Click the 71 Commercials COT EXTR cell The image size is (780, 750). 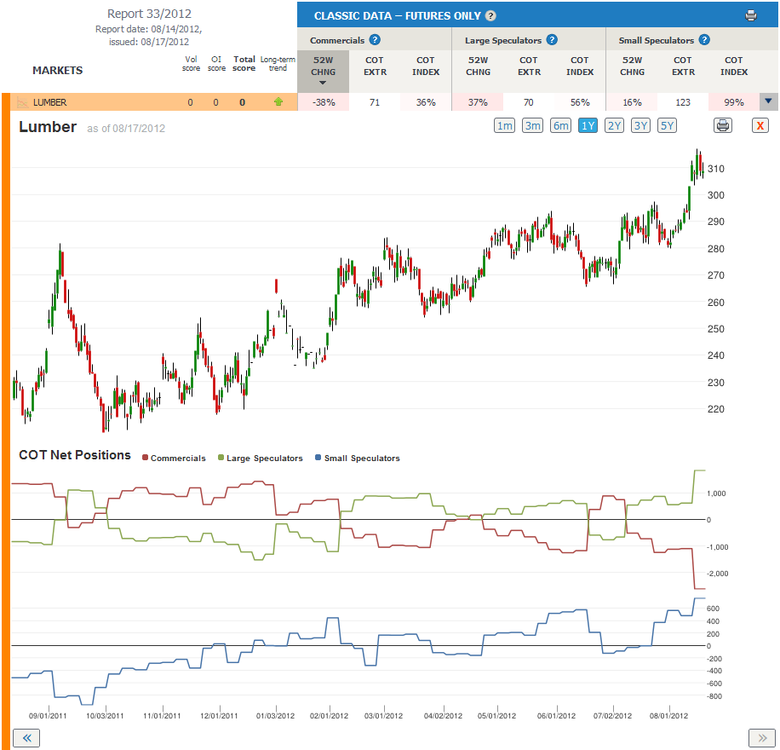click(375, 102)
